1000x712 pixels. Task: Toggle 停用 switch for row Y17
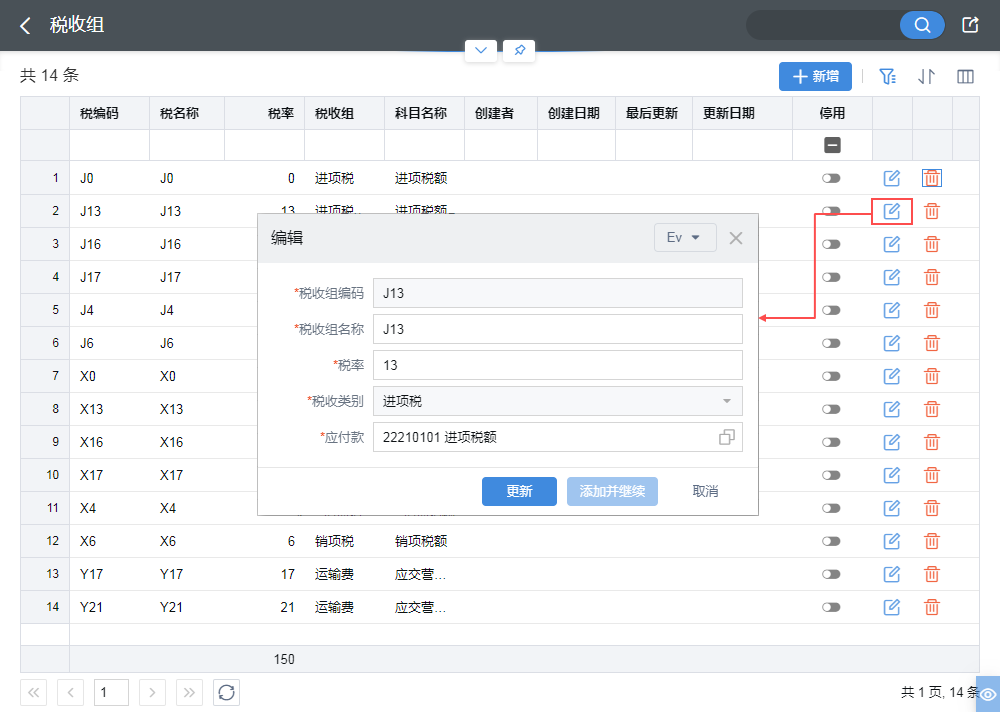point(831,574)
